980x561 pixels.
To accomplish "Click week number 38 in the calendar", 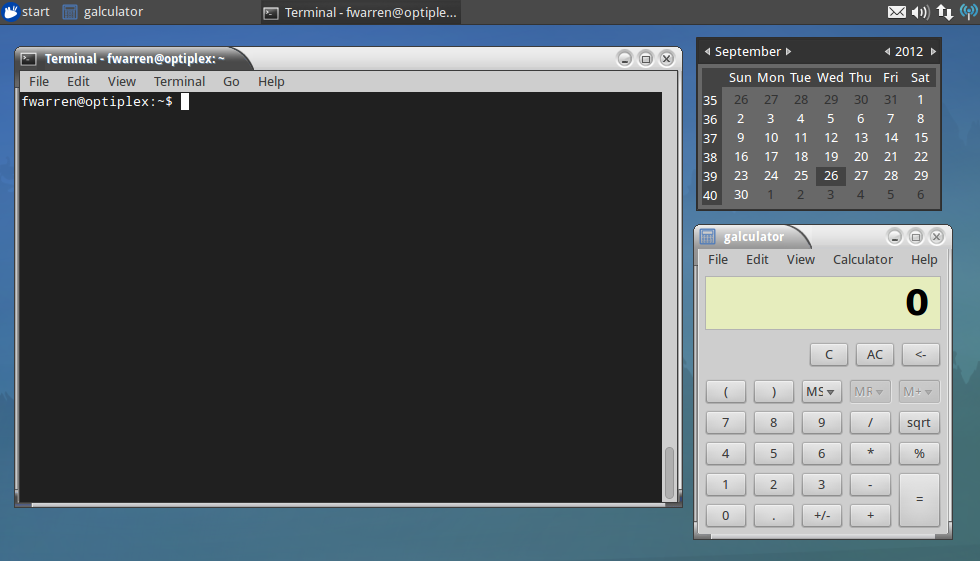I will pos(710,157).
